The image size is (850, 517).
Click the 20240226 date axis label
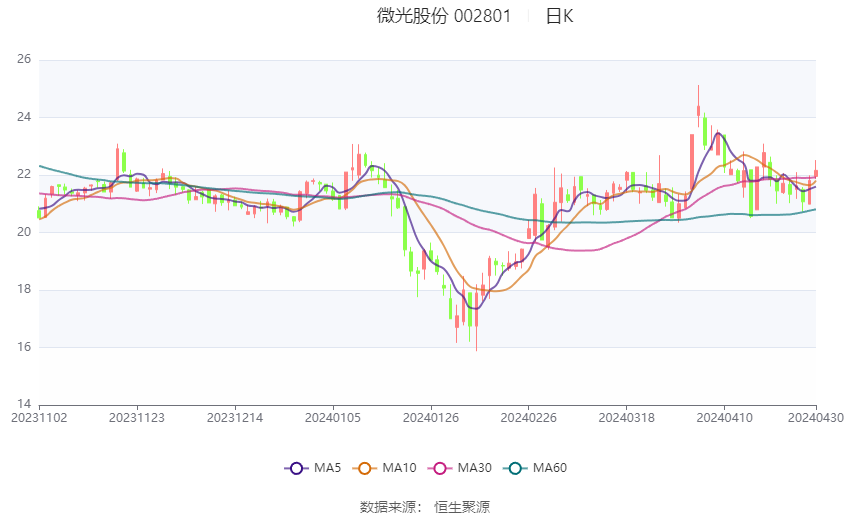(x=529, y=418)
